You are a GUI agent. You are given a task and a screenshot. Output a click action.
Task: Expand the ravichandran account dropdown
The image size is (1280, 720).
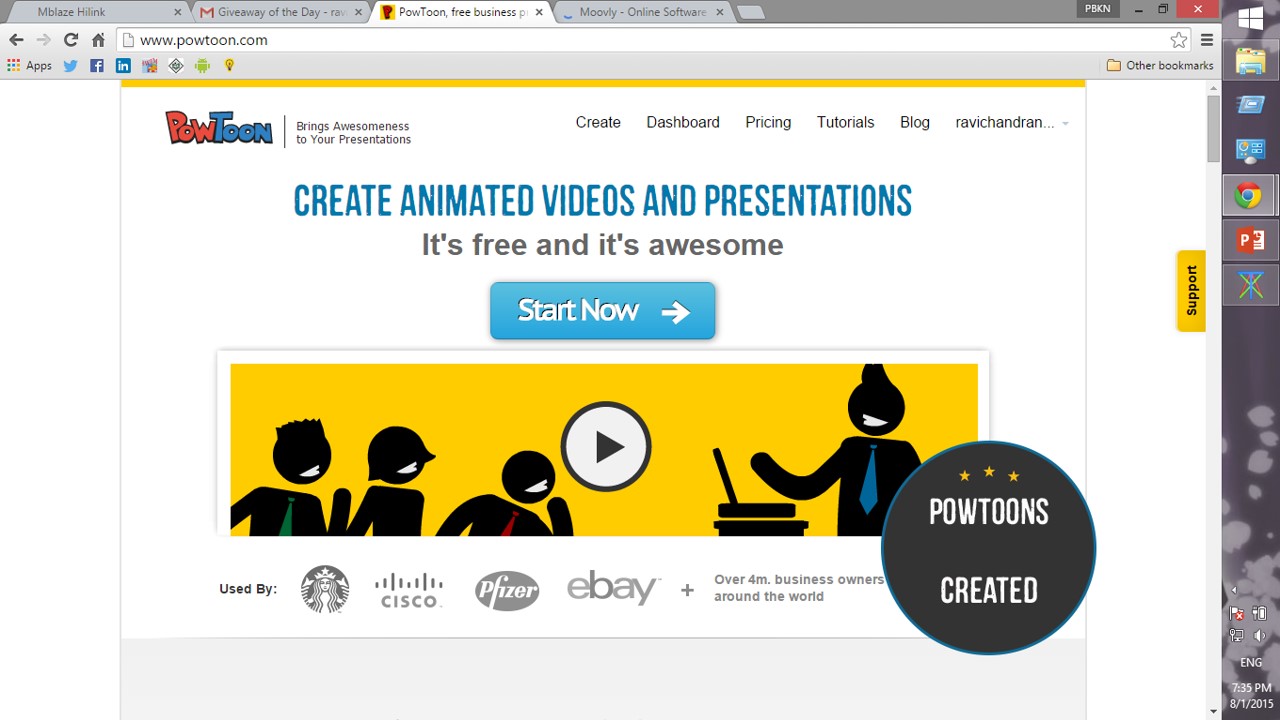(x=1065, y=123)
